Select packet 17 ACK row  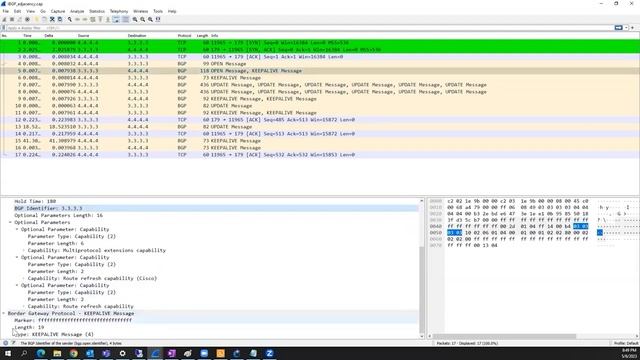tap(320, 155)
